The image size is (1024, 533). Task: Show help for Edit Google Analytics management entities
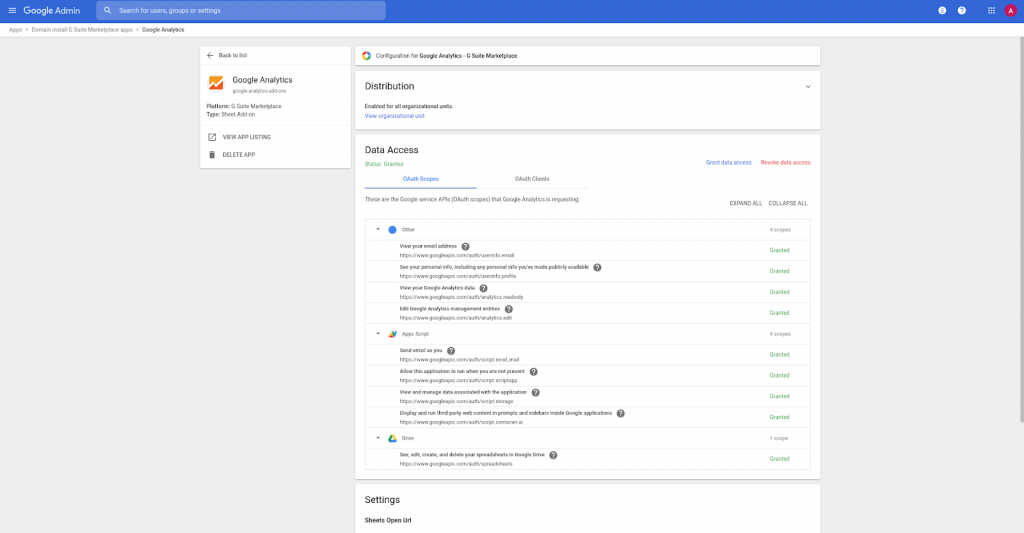[x=509, y=310]
